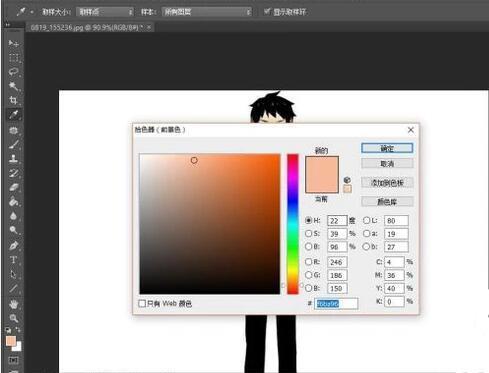Select the History Brush tool
The height and width of the screenshot is (373, 489).
[x=13, y=173]
